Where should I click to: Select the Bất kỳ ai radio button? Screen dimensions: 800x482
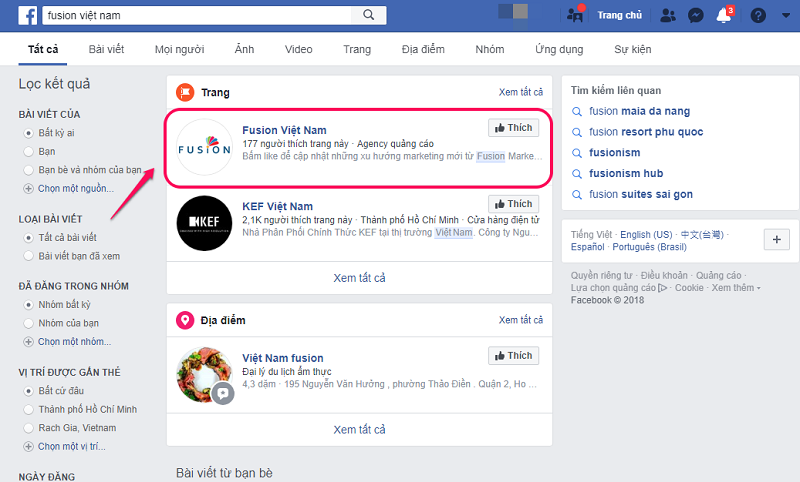[x=29, y=133]
